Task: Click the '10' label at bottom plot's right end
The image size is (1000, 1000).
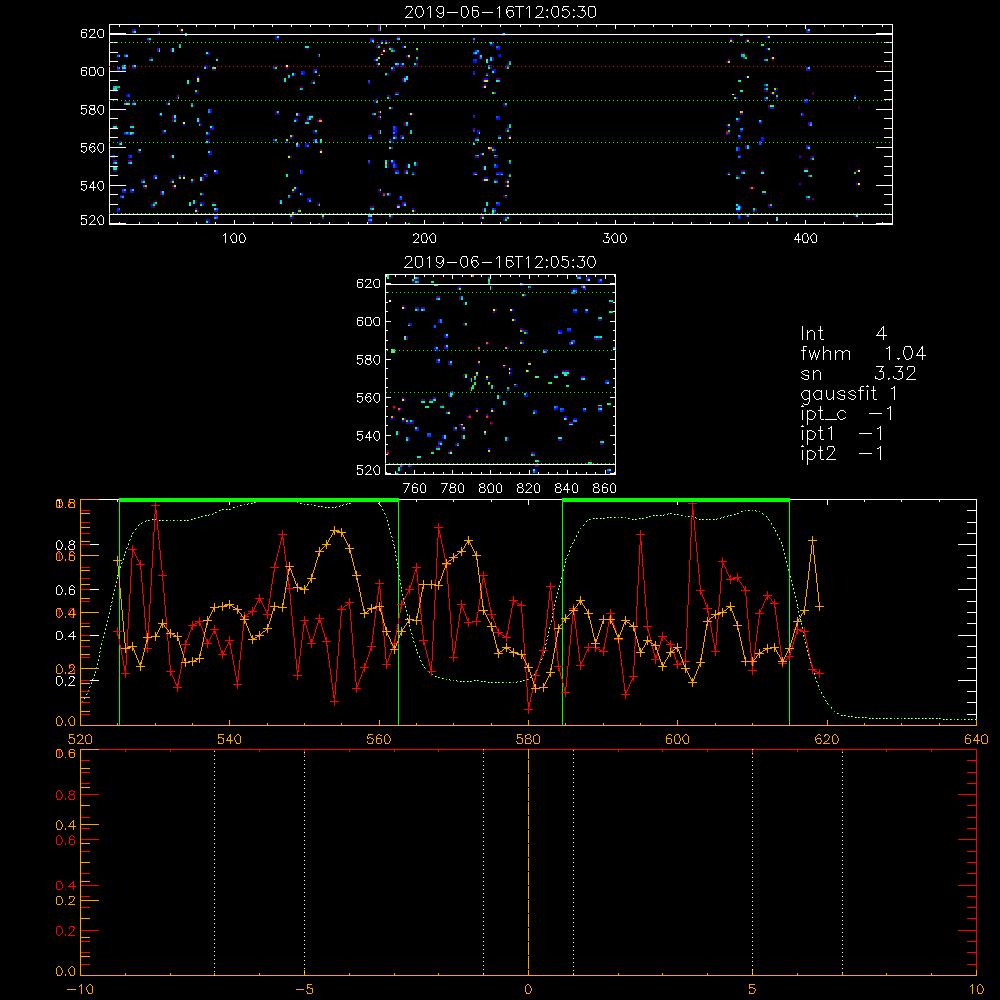Action: (x=976, y=990)
